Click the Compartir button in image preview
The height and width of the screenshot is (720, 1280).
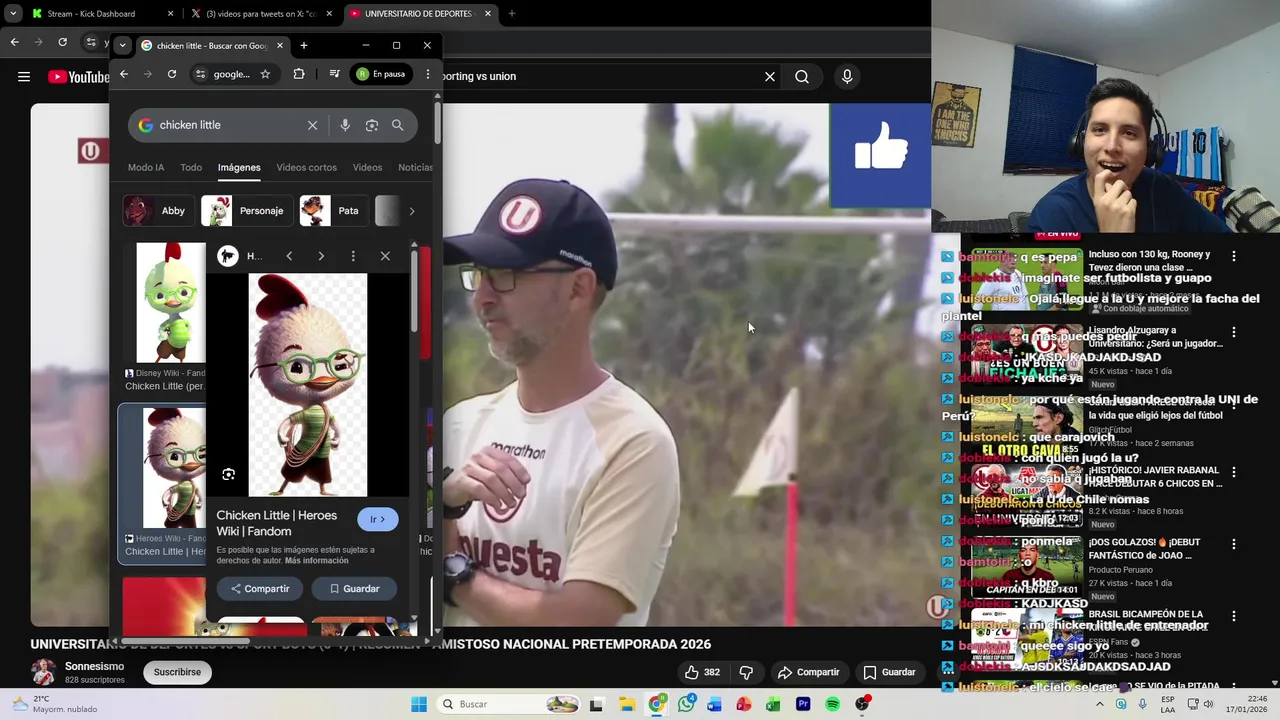260,589
